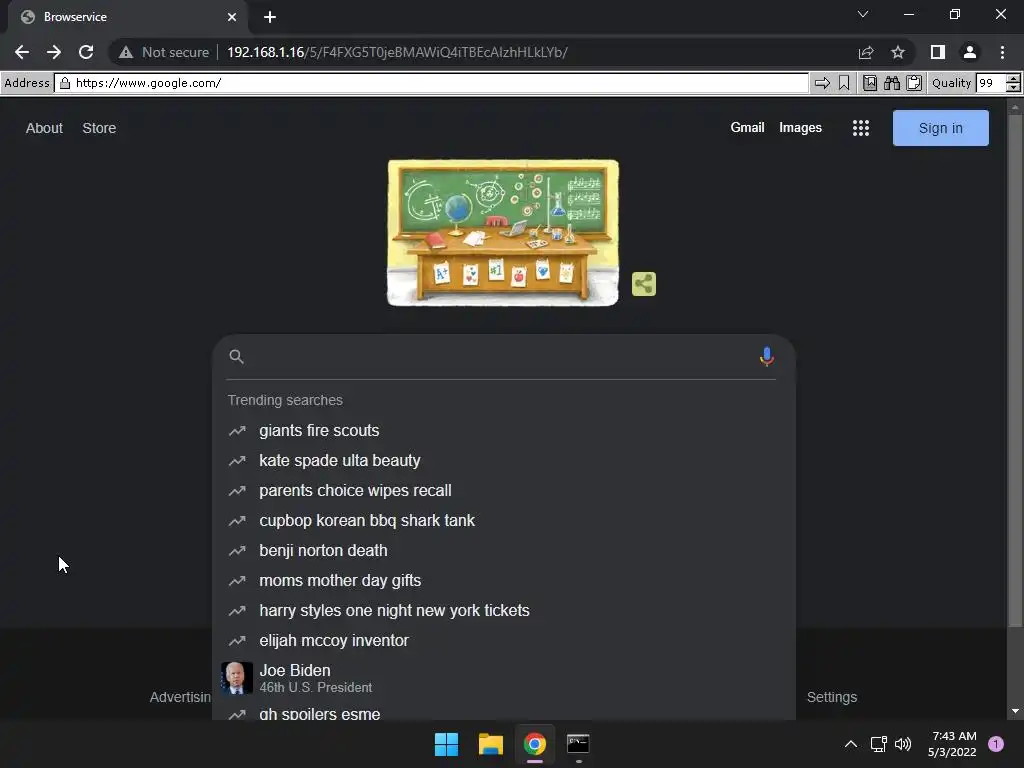Screen dimensions: 1024x768
Task: Click the binoculars find icon
Action: (x=892, y=83)
